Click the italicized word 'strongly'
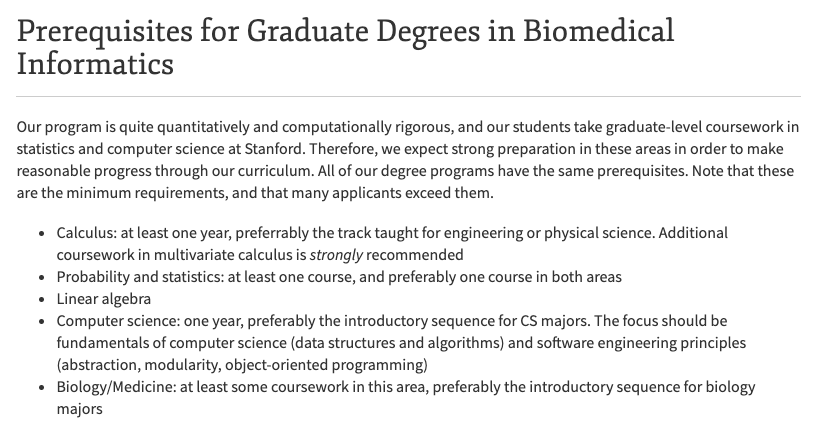 [337, 254]
